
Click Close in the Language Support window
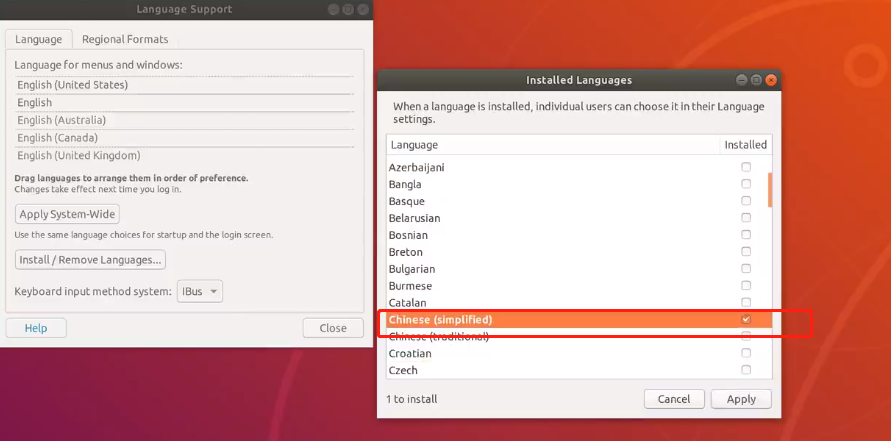pos(333,328)
